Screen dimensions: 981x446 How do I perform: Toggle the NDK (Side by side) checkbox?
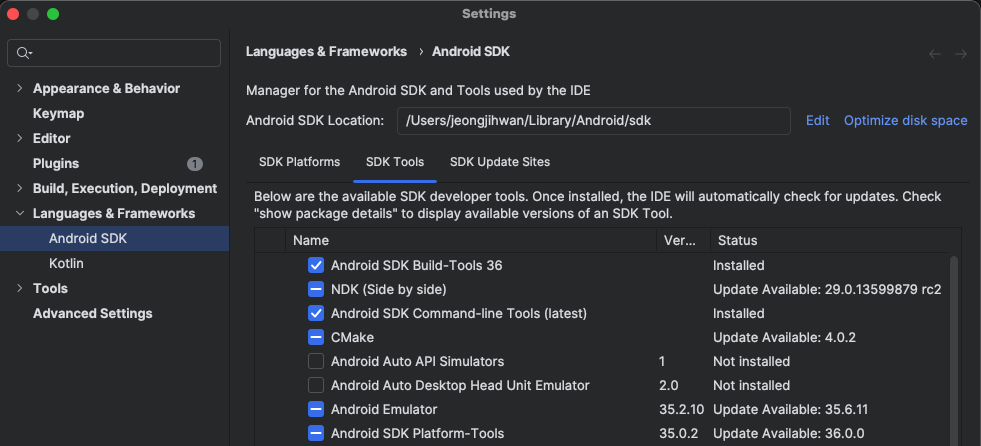coord(316,289)
